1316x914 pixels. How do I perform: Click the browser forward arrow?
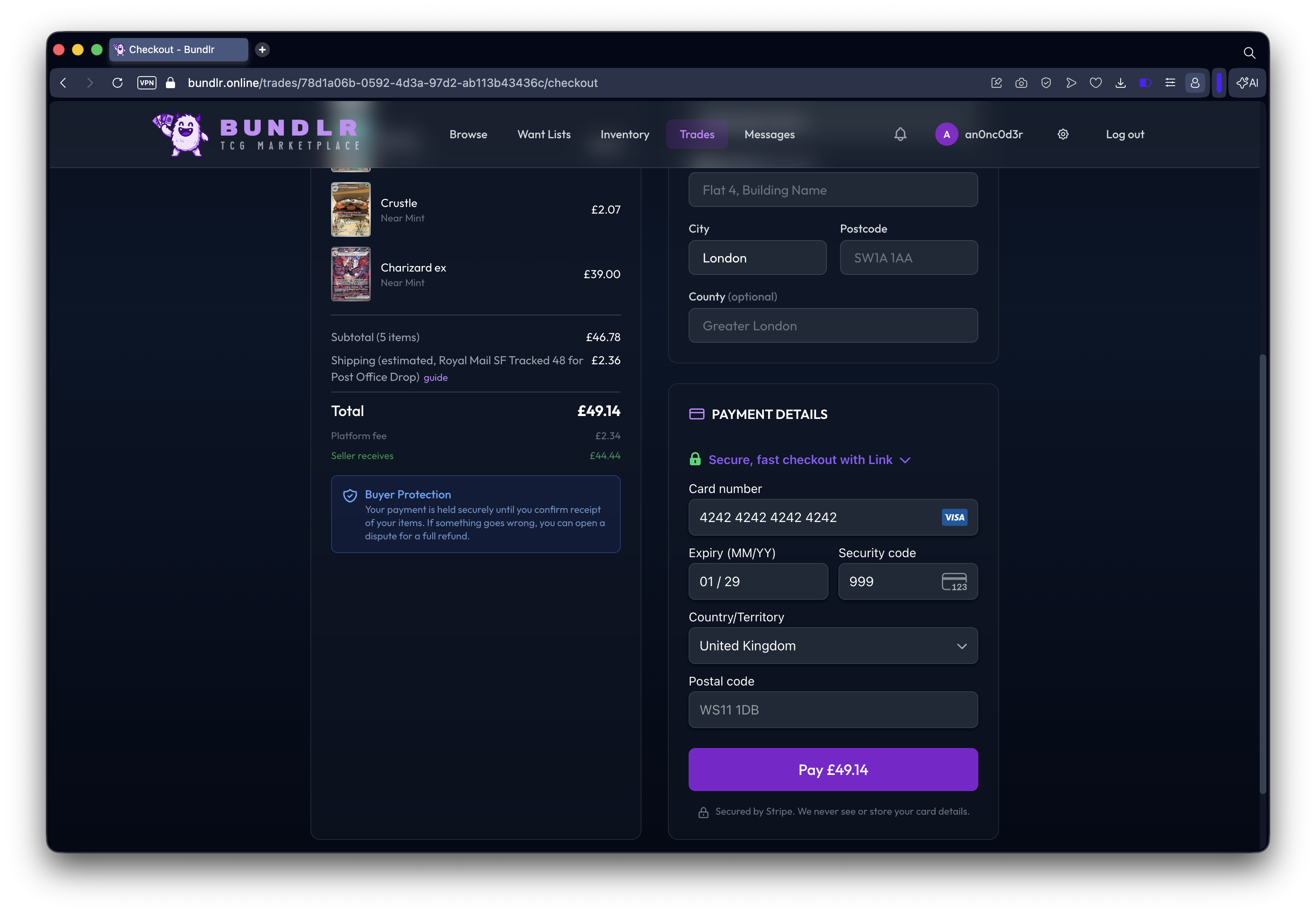[90, 82]
